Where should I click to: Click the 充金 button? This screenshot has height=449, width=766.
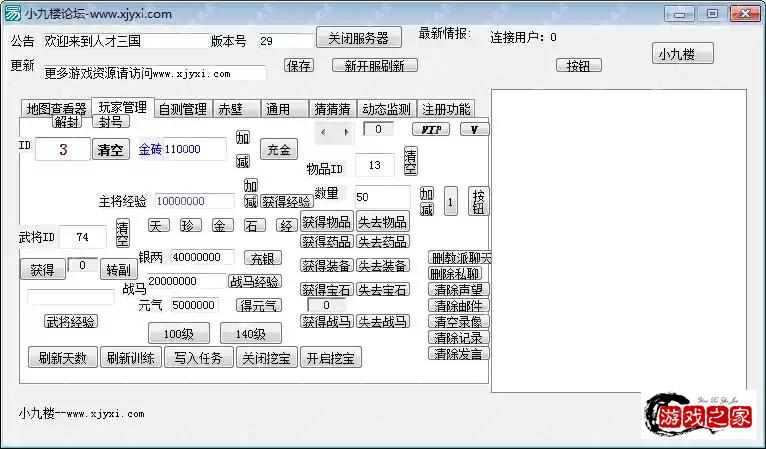coord(279,150)
